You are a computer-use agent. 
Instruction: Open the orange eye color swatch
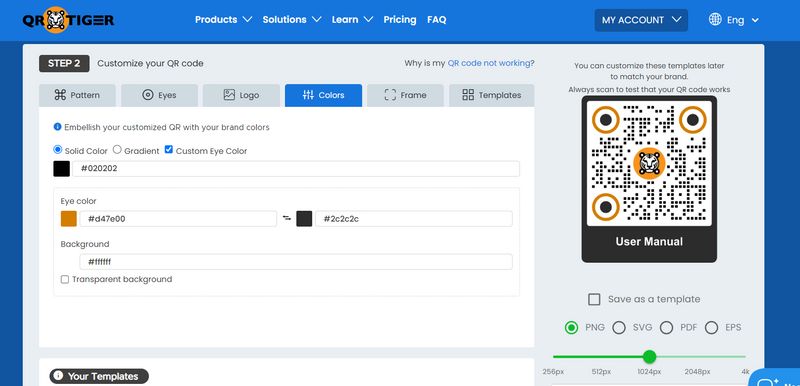click(69, 219)
